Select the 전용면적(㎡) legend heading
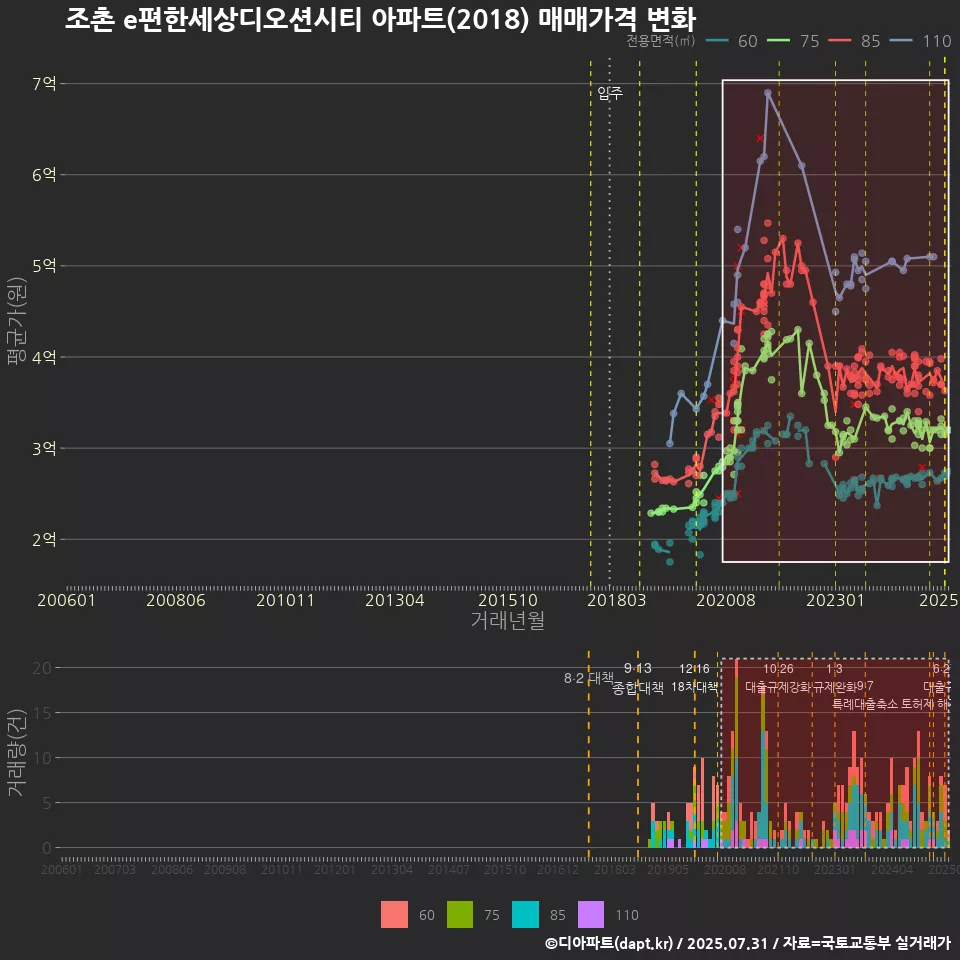This screenshot has height=960, width=960. (x=661, y=41)
